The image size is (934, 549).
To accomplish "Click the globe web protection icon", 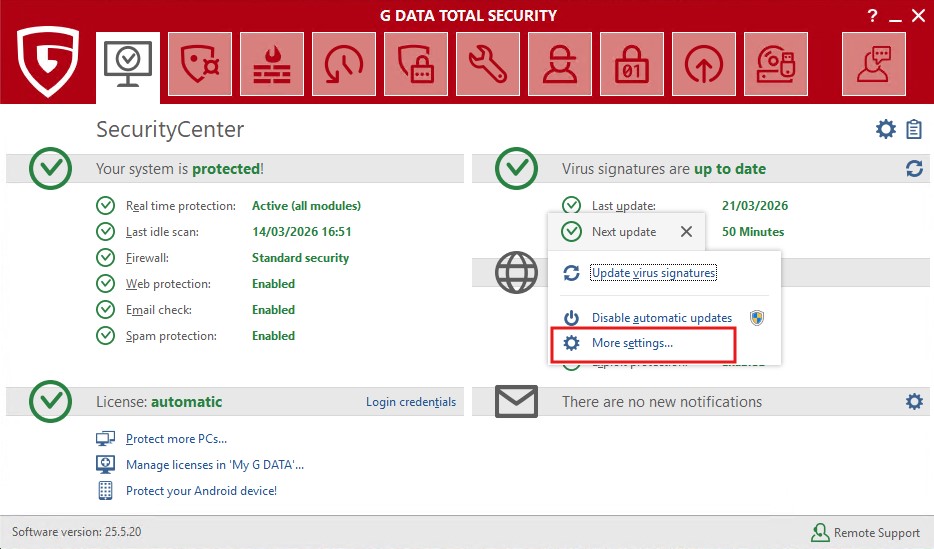I will (516, 272).
